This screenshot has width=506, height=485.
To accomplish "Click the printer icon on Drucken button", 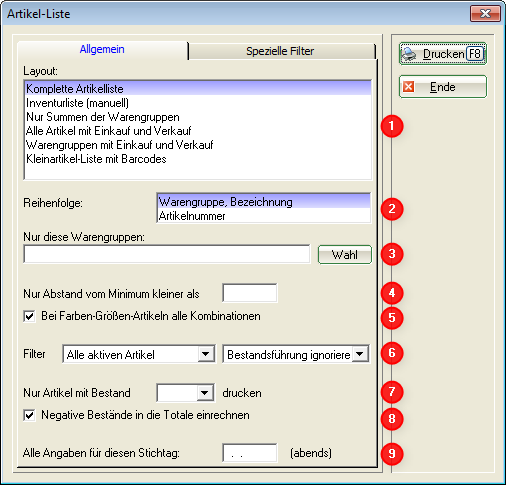I will coord(409,54).
